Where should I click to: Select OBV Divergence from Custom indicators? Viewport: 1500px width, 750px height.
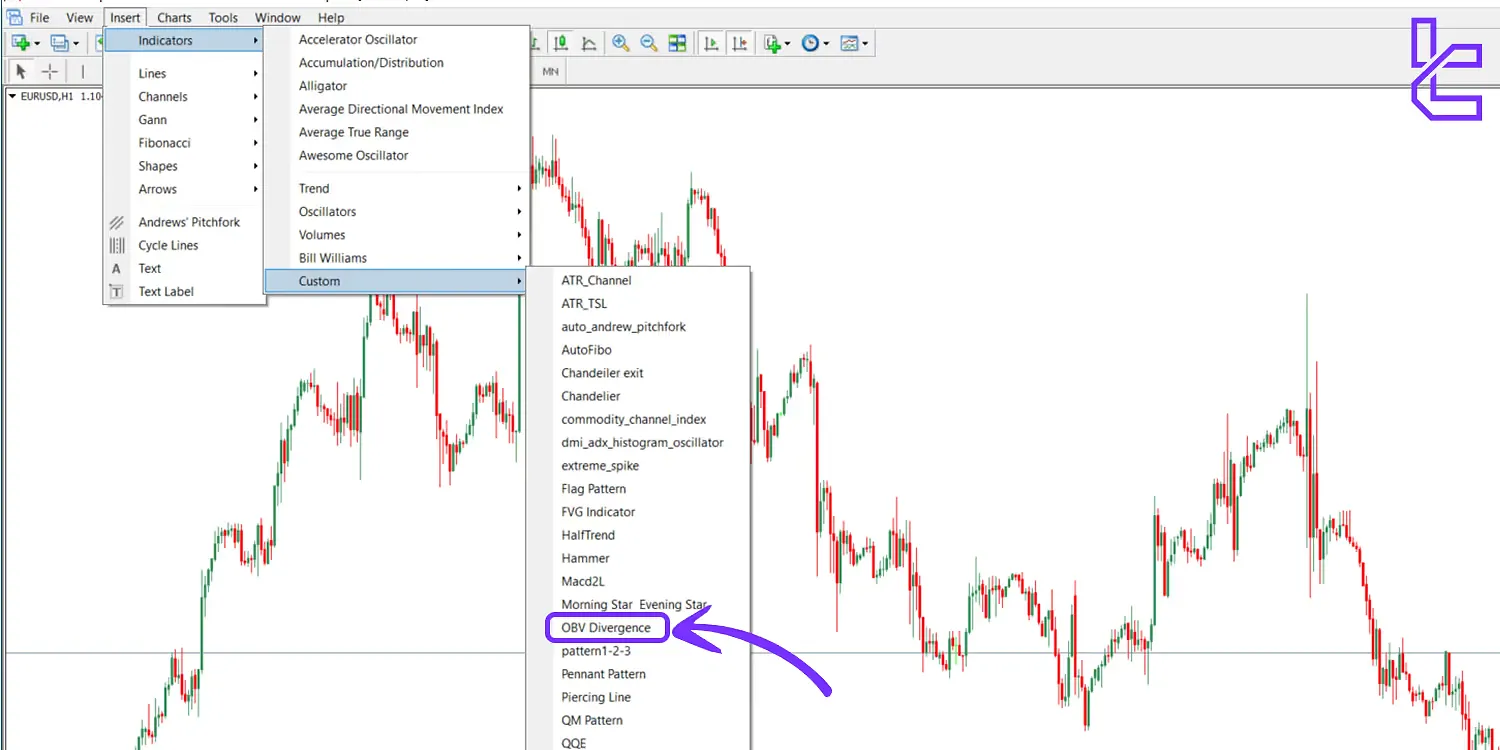coord(604,627)
